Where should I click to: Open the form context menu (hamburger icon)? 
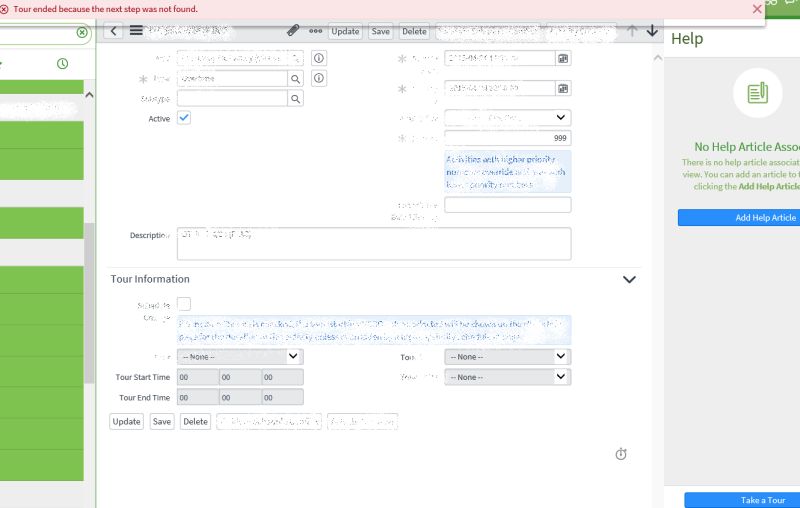(x=136, y=31)
